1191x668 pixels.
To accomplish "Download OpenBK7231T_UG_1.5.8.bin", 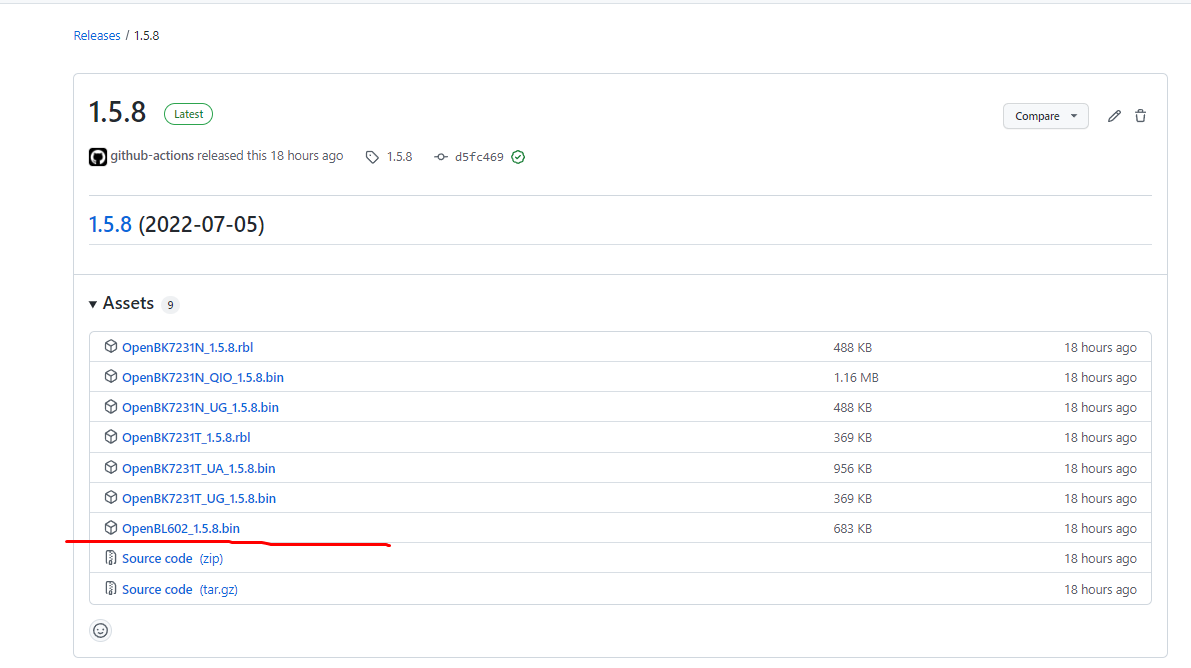I will click(199, 499).
